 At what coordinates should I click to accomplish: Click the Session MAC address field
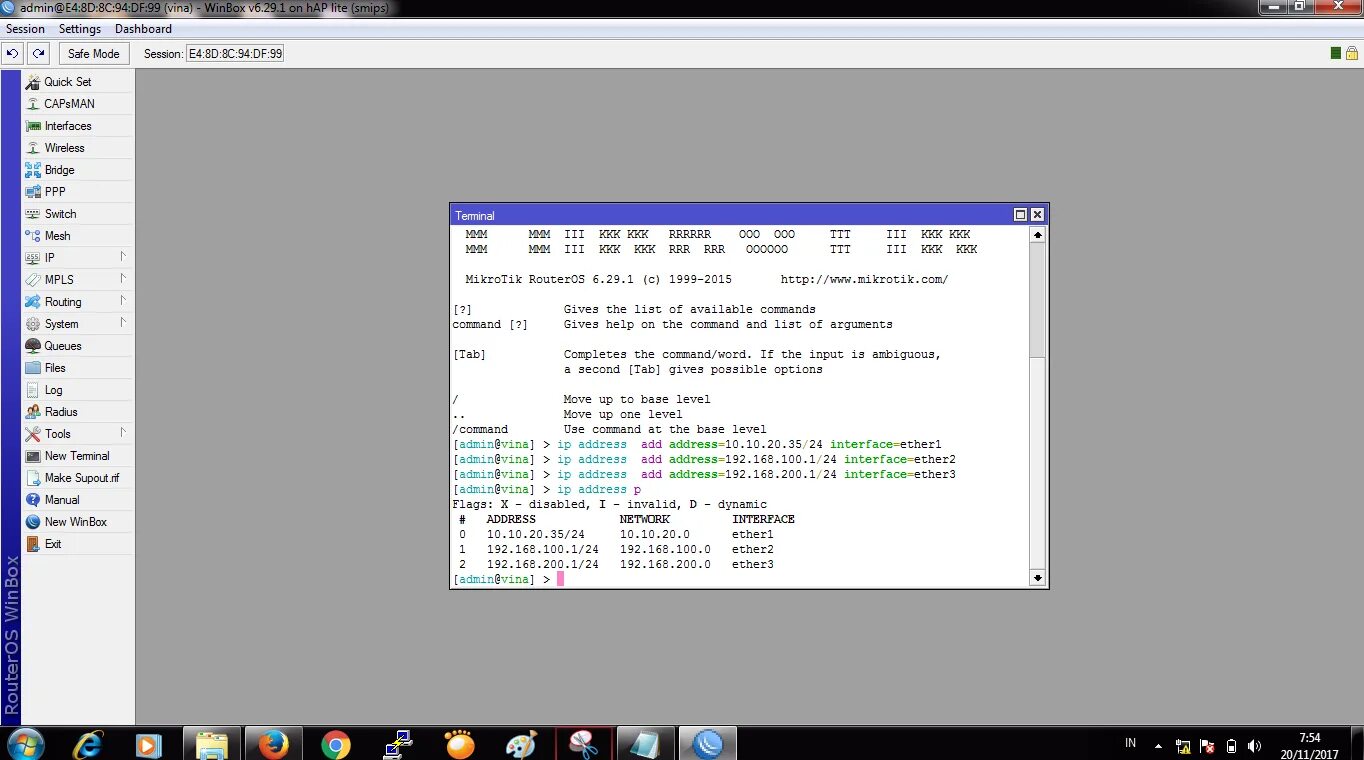tap(235, 54)
